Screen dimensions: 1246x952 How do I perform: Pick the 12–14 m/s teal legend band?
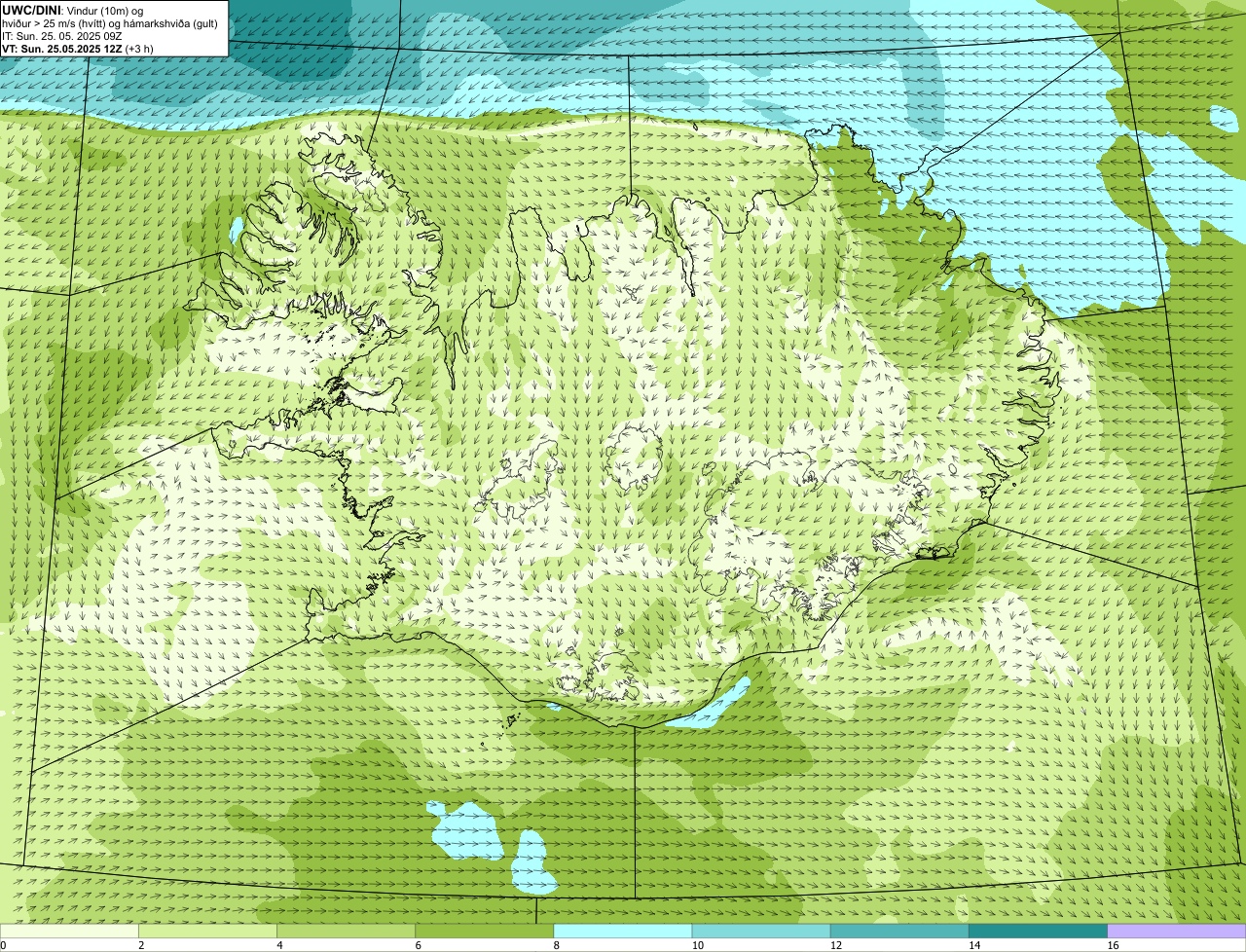899,932
